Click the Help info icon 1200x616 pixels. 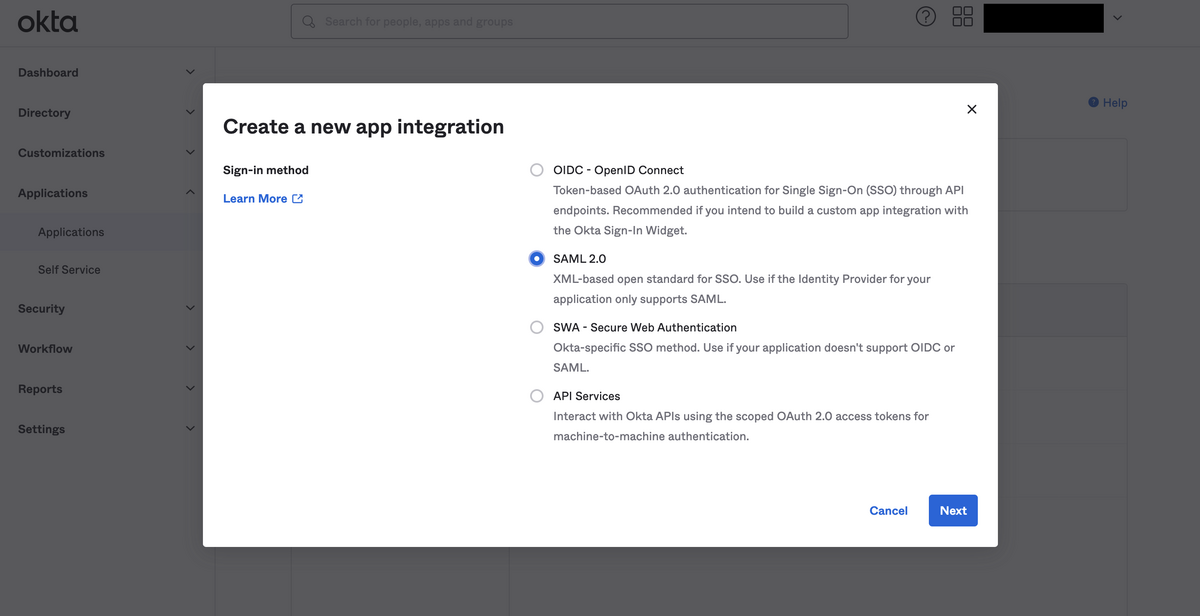(x=1093, y=102)
